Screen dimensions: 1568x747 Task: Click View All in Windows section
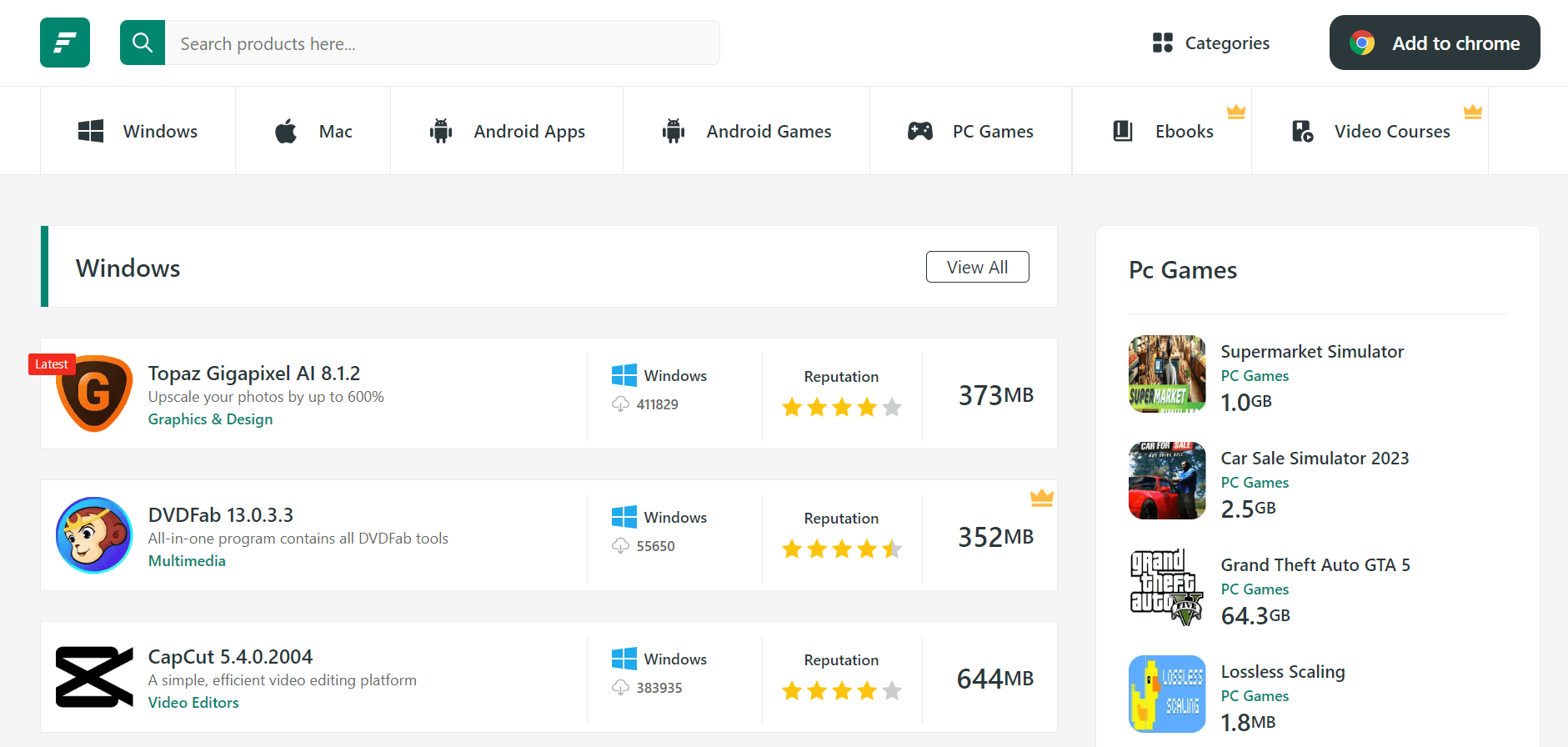click(977, 267)
